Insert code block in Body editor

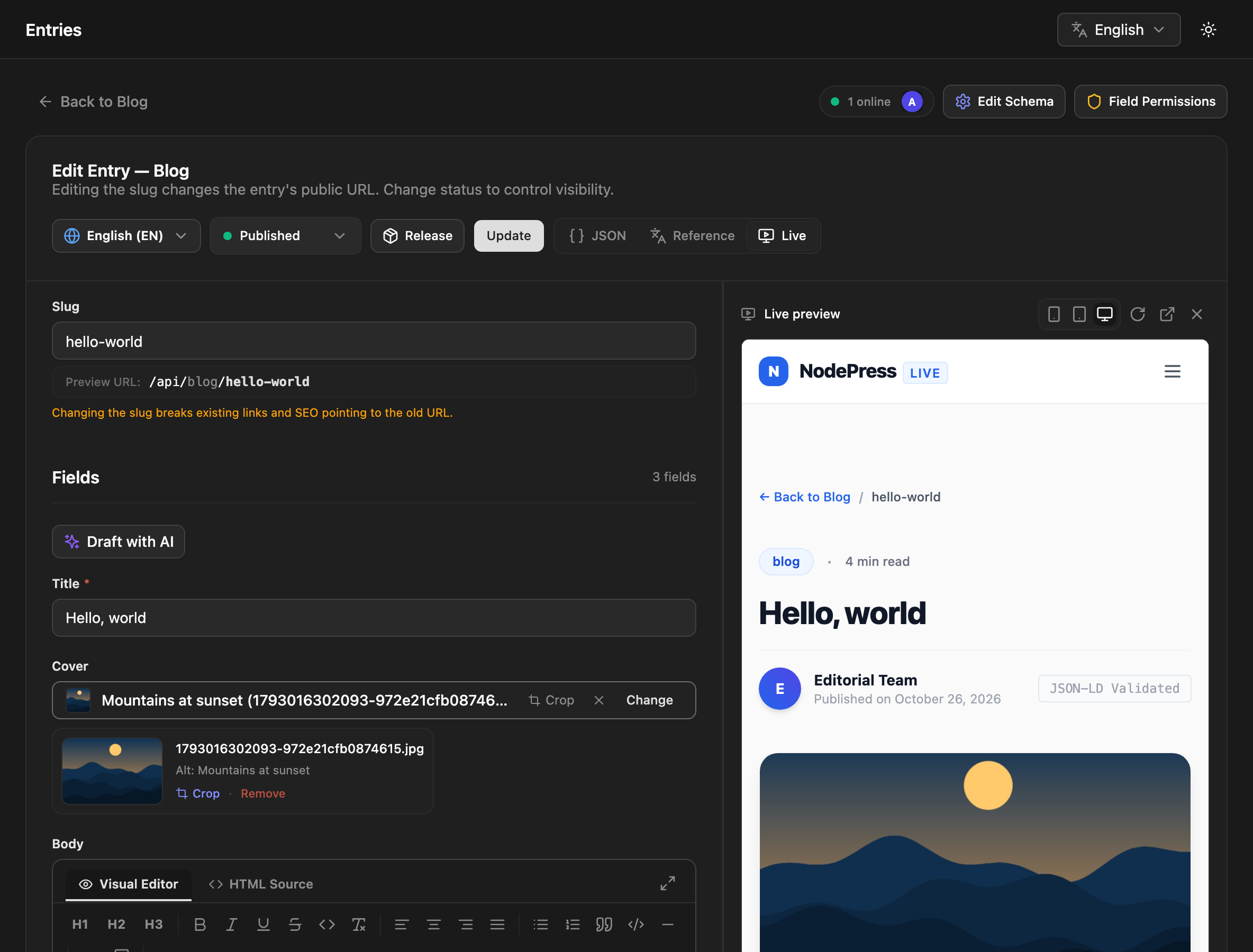click(635, 924)
